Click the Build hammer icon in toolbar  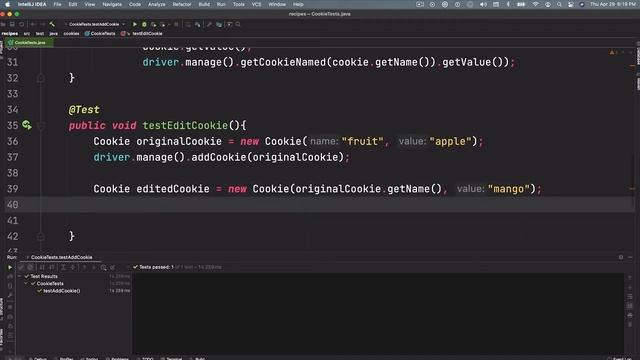click(x=52, y=24)
